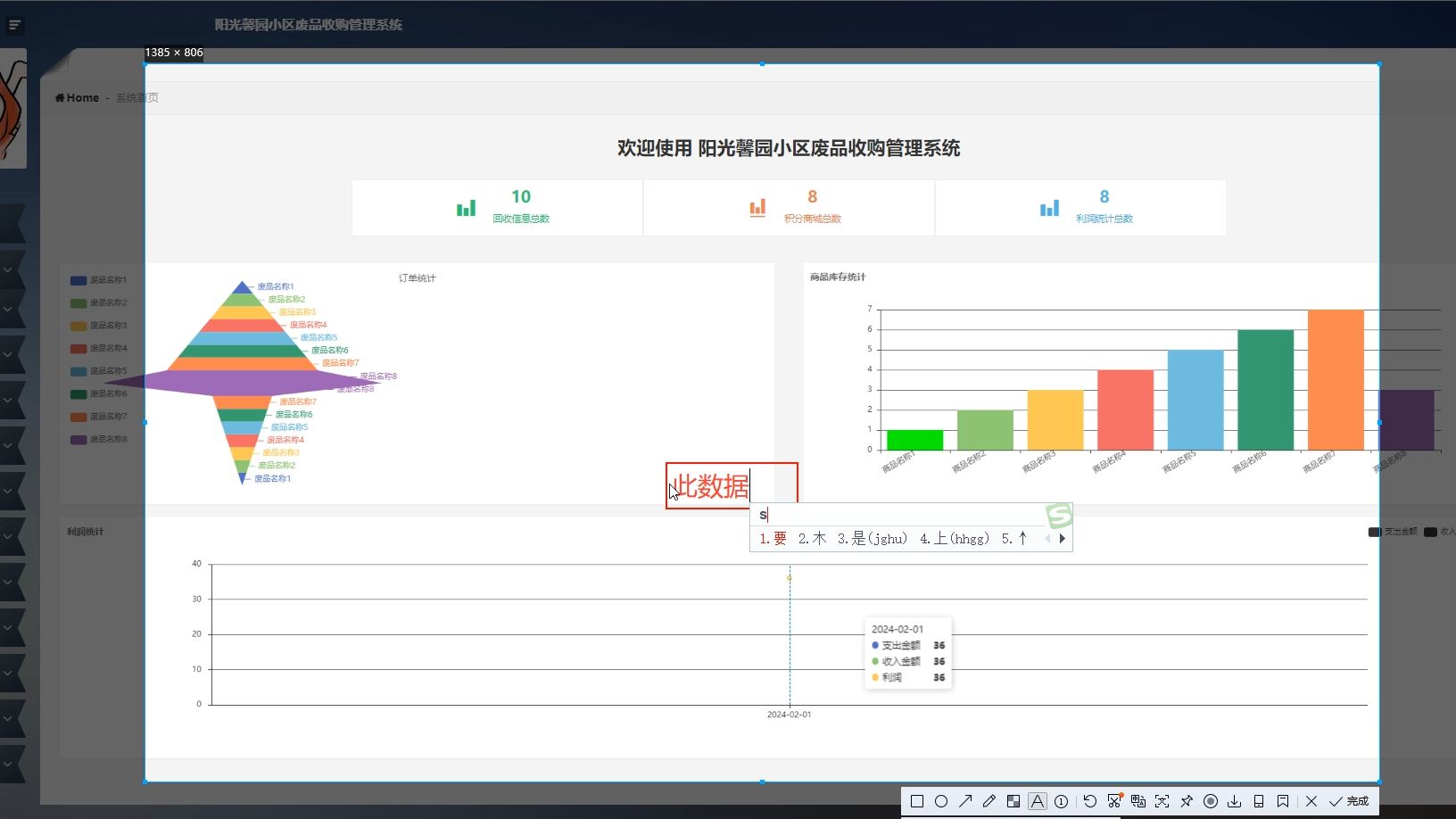Select the rectangle annotation tool

(917, 801)
